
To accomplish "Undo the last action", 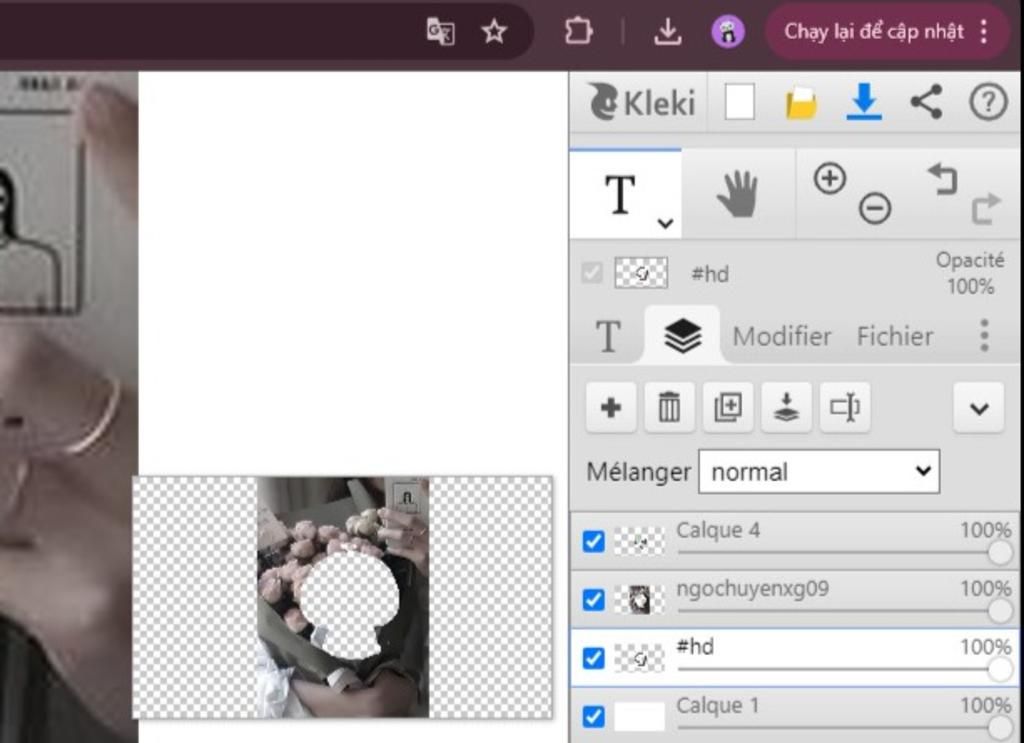I will click(x=942, y=179).
